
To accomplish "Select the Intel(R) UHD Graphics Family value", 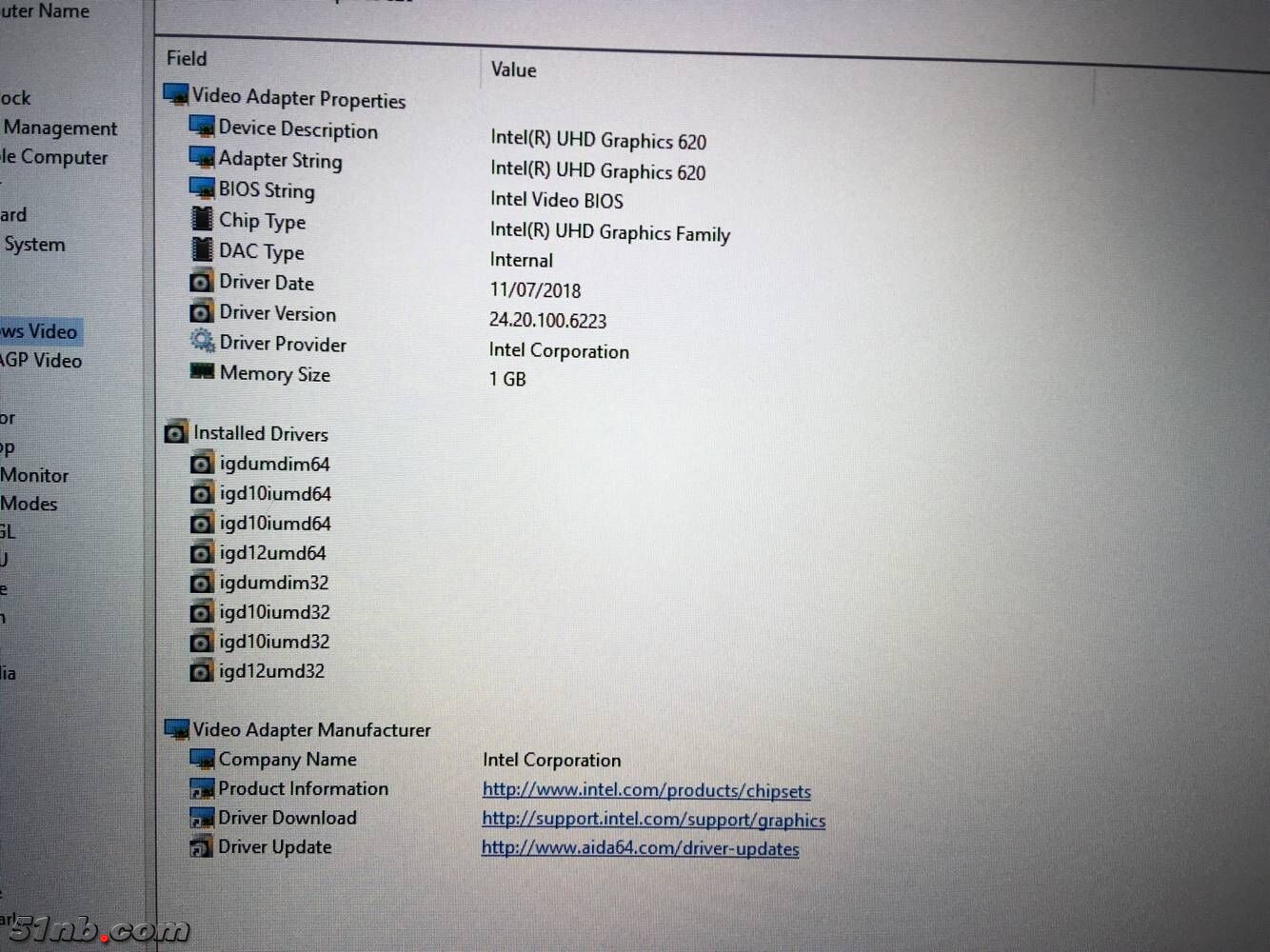I will tap(610, 232).
